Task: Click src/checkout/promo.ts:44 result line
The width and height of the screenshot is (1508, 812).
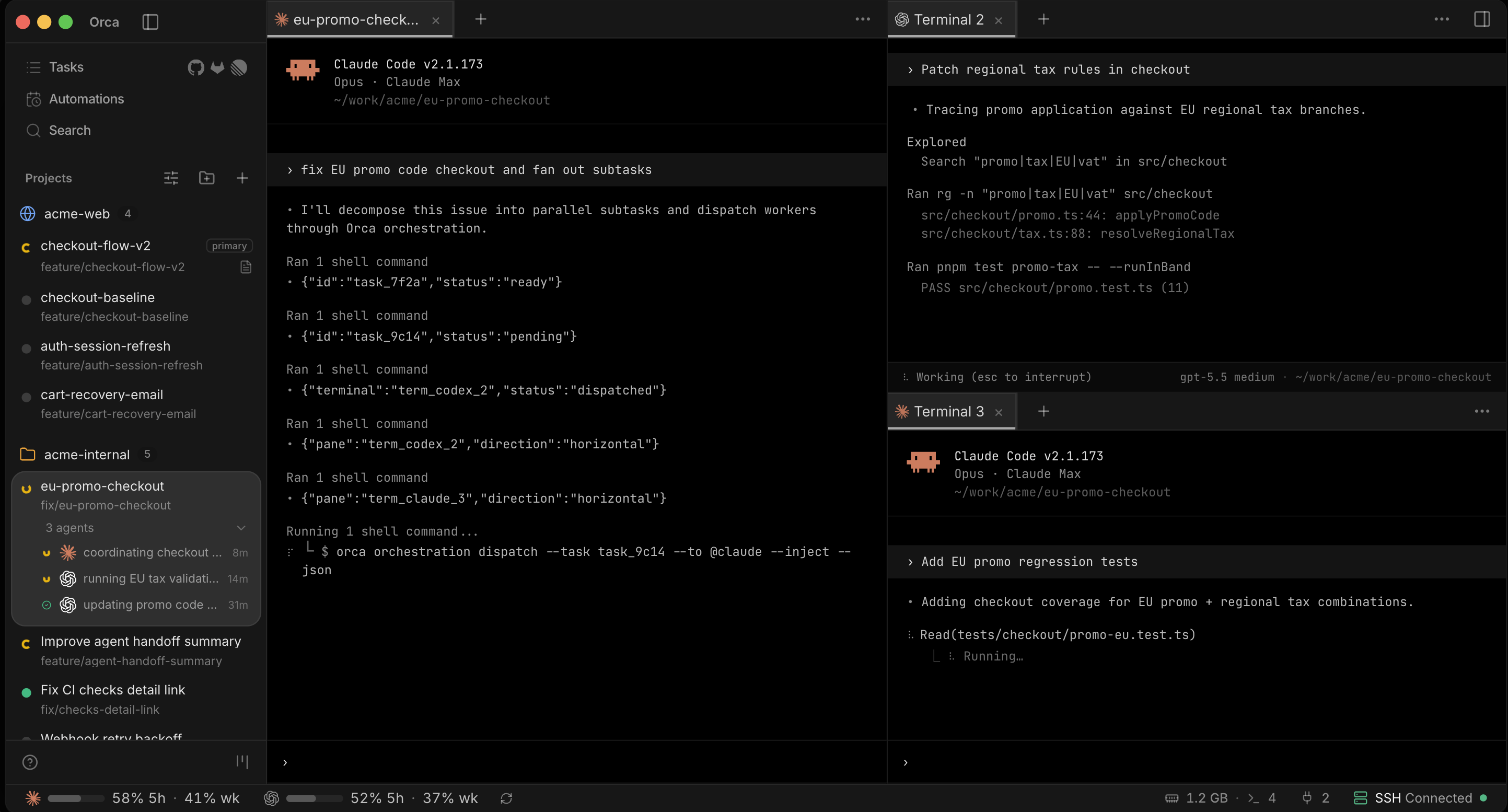Action: pyautogui.click(x=1070, y=215)
